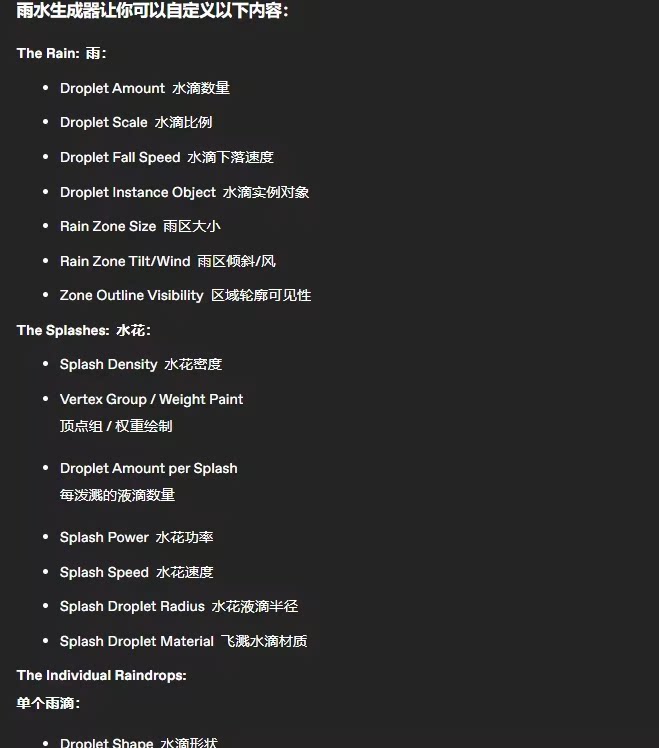
Task: Click the "Splash Density 水花密度" entry
Action: point(140,364)
